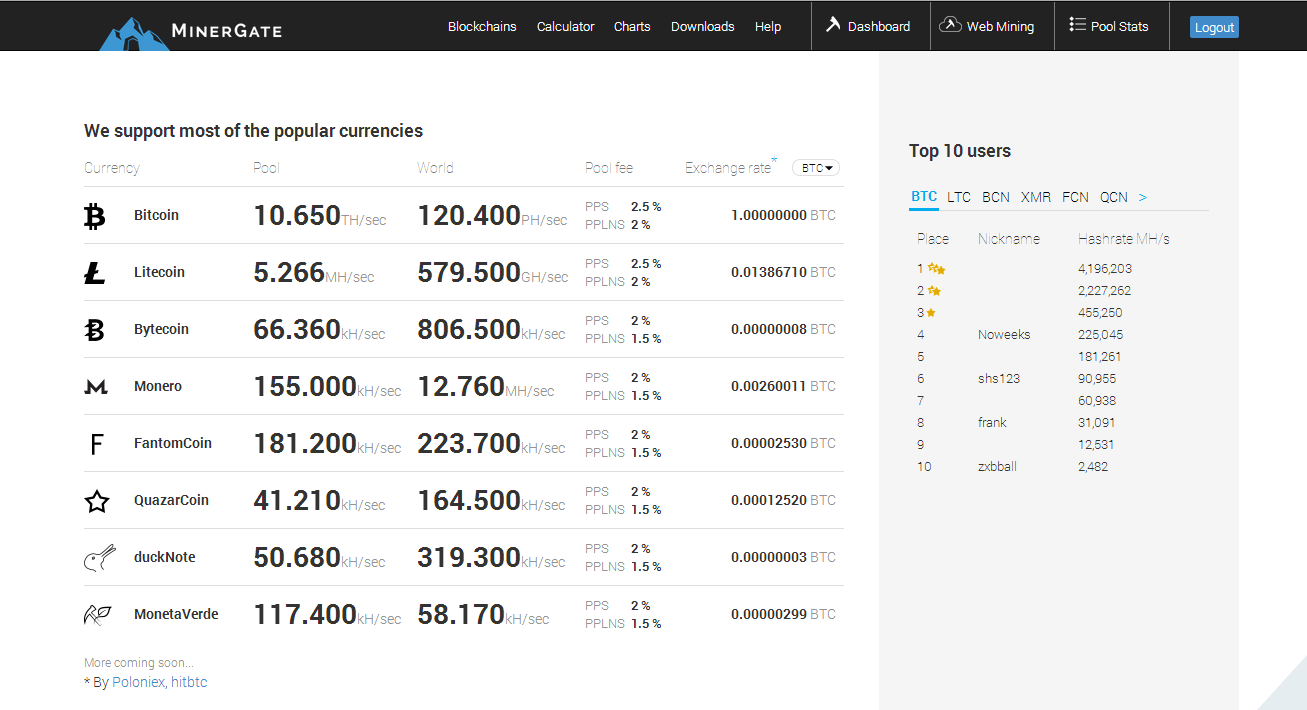Click the MinerGate brand name
This screenshot has height=710, width=1307.
coord(226,30)
